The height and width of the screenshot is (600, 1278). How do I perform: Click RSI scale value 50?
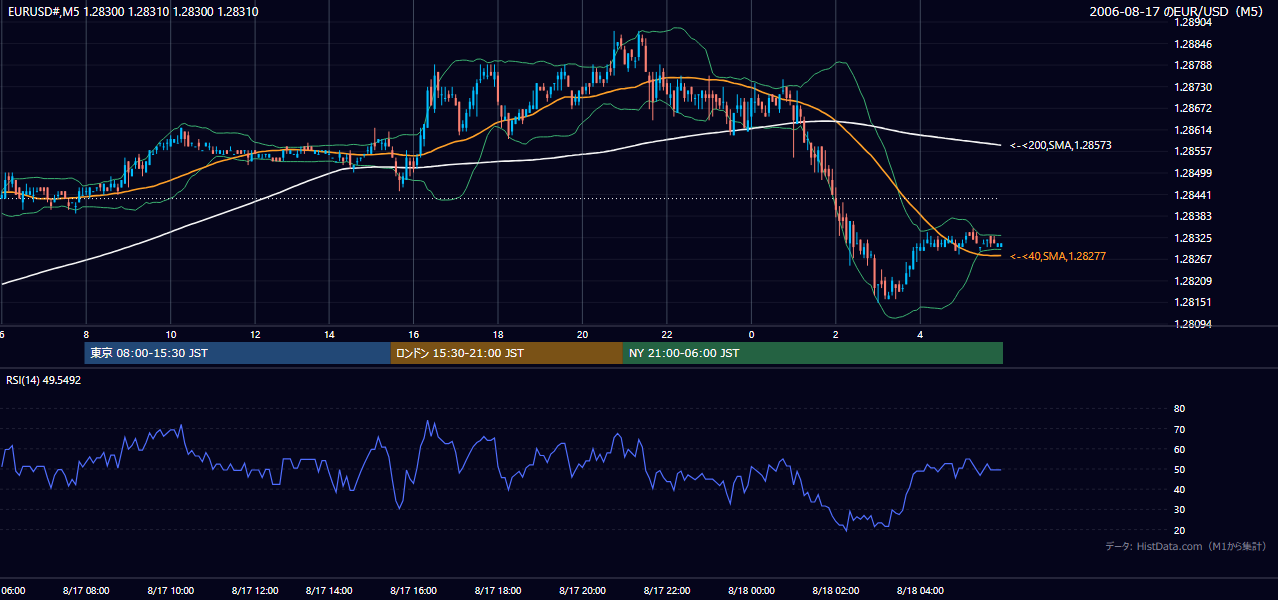click(1179, 469)
